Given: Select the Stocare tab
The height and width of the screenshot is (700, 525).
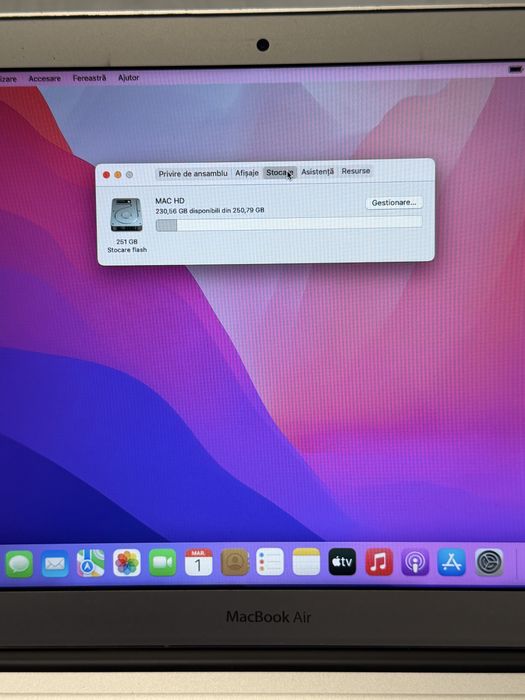Looking at the screenshot, I should pyautogui.click(x=280, y=172).
